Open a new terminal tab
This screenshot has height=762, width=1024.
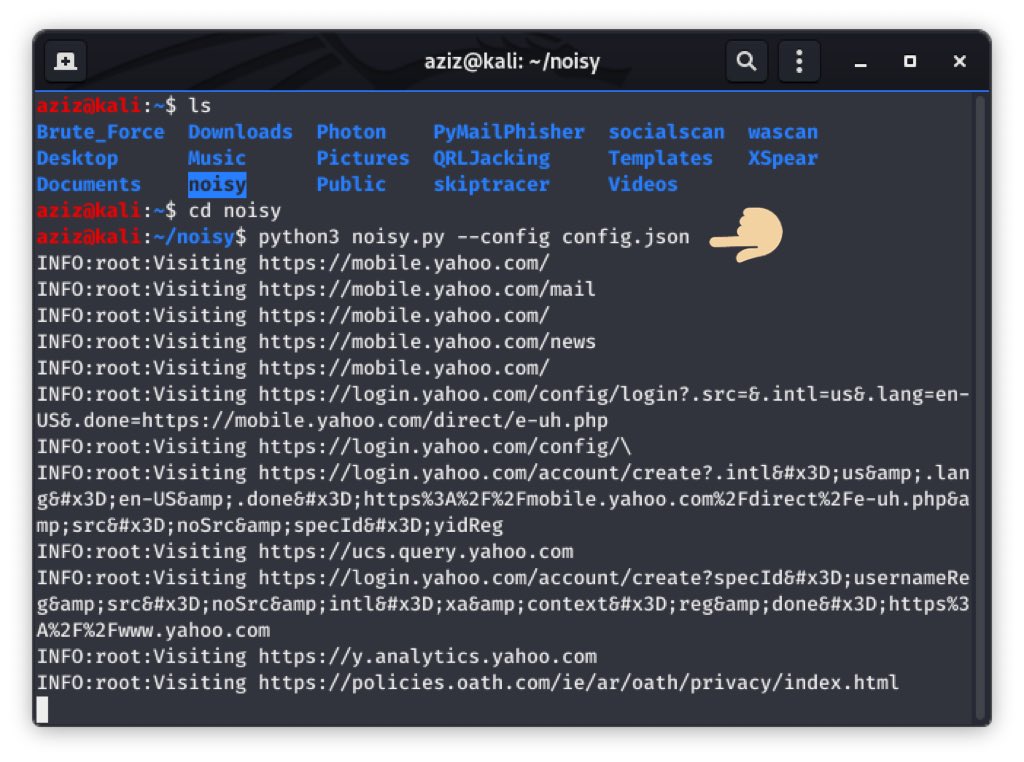65,61
